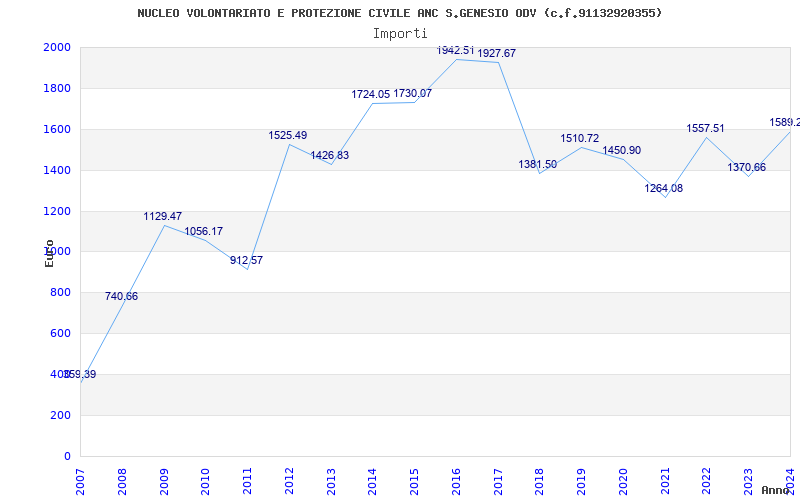800x500 pixels.
Task: Select data label 740.66 for 2008
Action: point(121,296)
